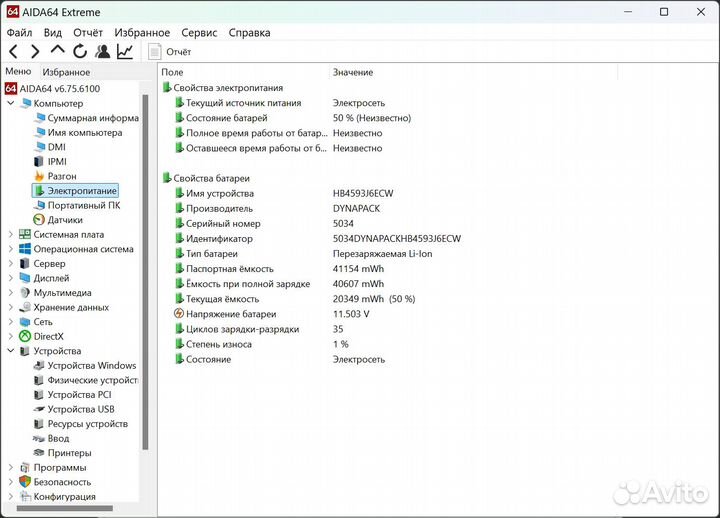The height and width of the screenshot is (518, 720).
Task: Expand the DirectX tree node
Action: coord(11,336)
